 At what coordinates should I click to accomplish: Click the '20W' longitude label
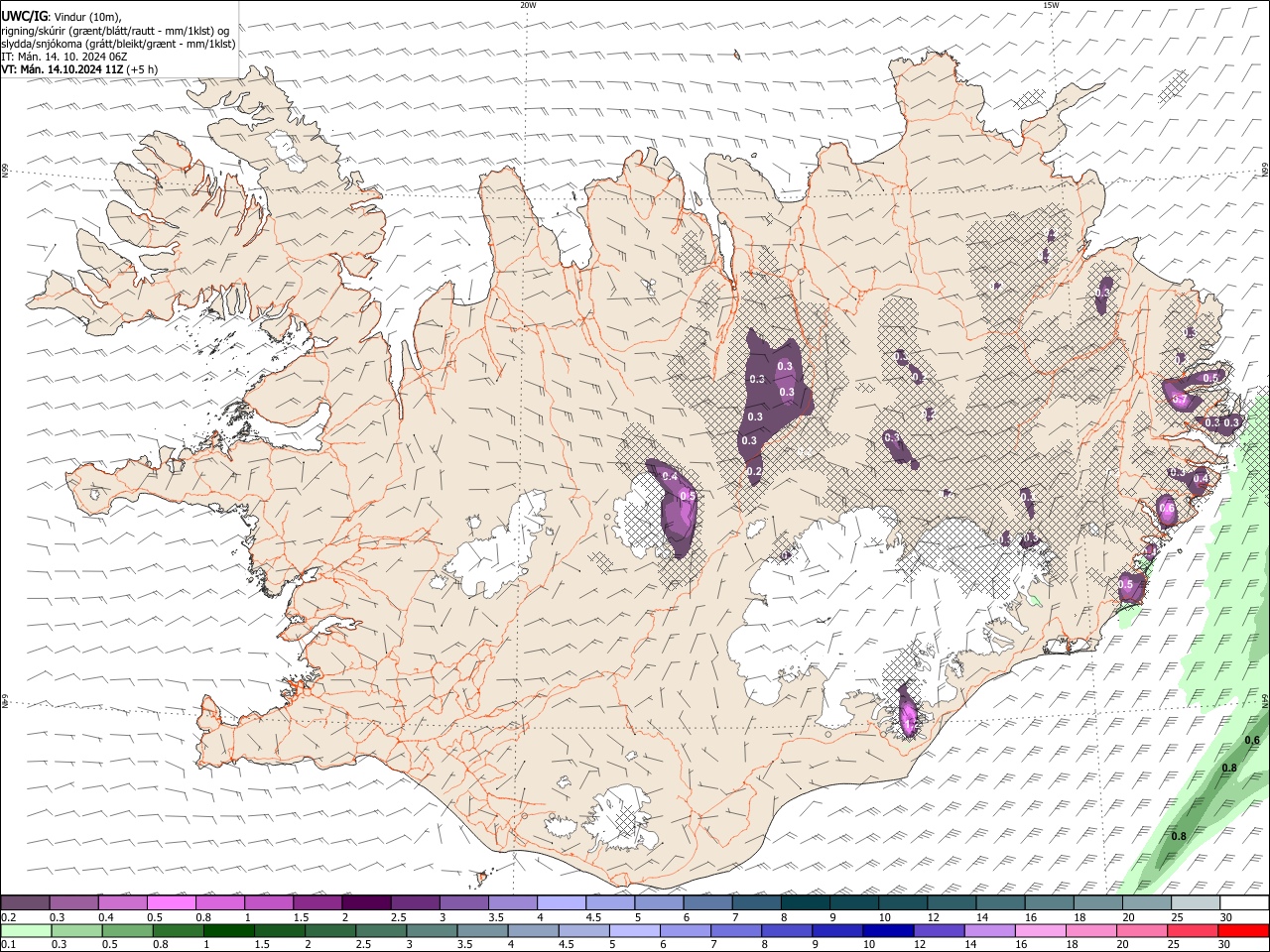tap(528, 5)
